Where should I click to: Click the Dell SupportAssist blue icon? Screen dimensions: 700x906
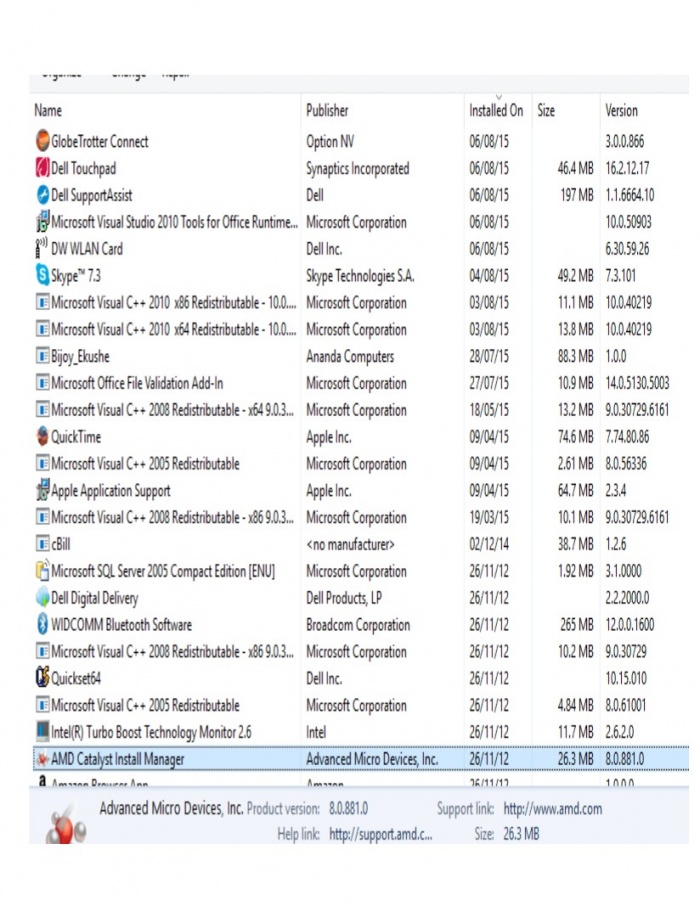click(x=42, y=194)
